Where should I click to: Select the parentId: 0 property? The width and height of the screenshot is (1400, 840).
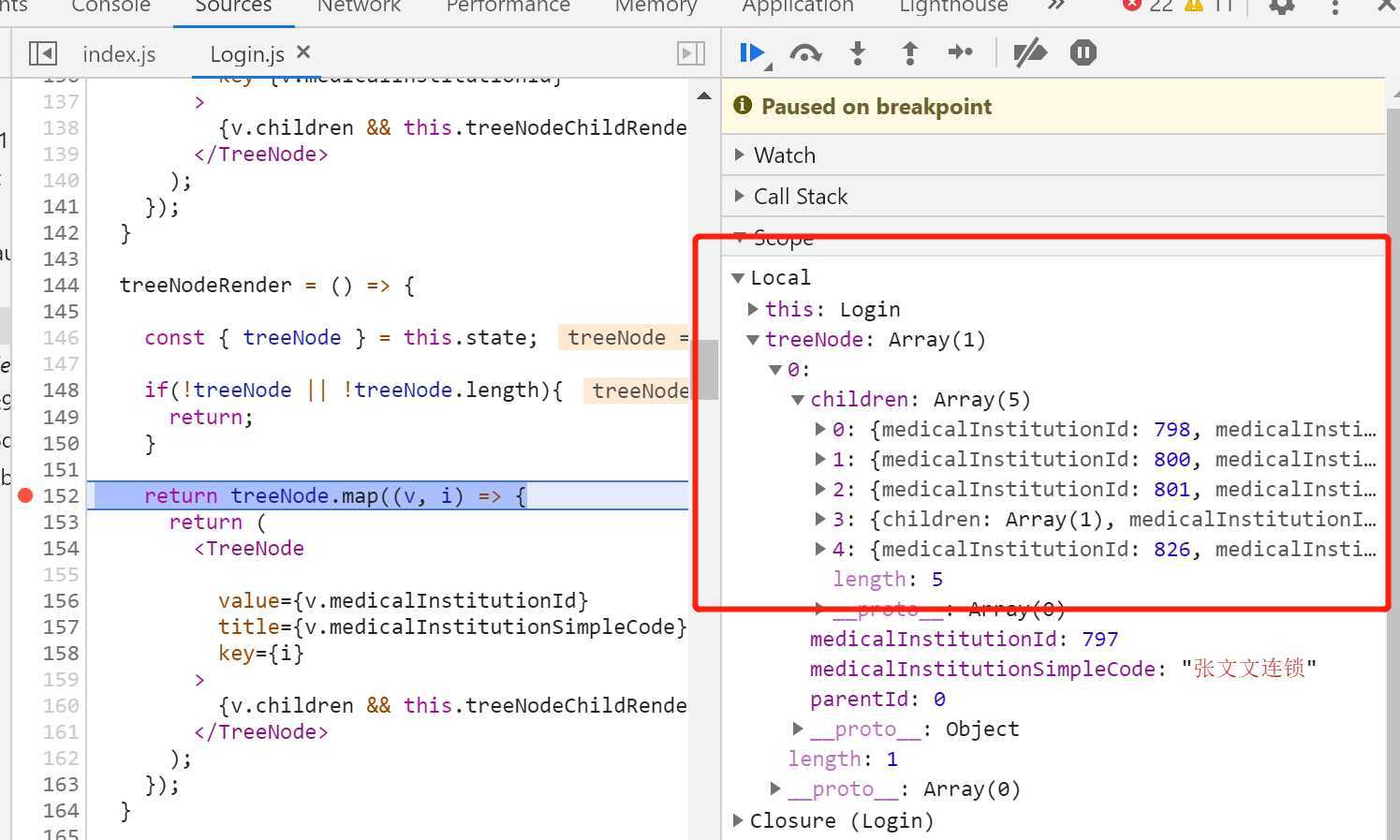pyautogui.click(x=877, y=700)
